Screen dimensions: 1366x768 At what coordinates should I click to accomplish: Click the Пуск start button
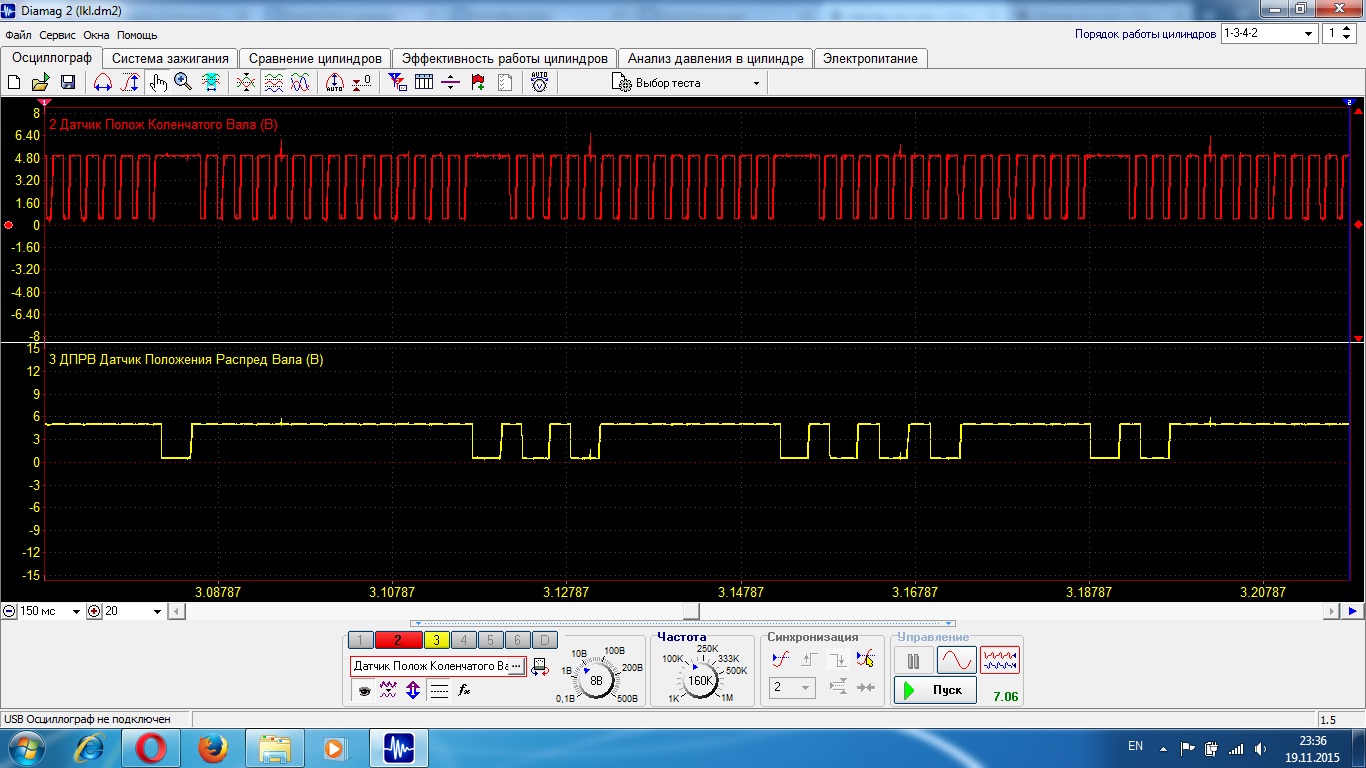(935, 690)
